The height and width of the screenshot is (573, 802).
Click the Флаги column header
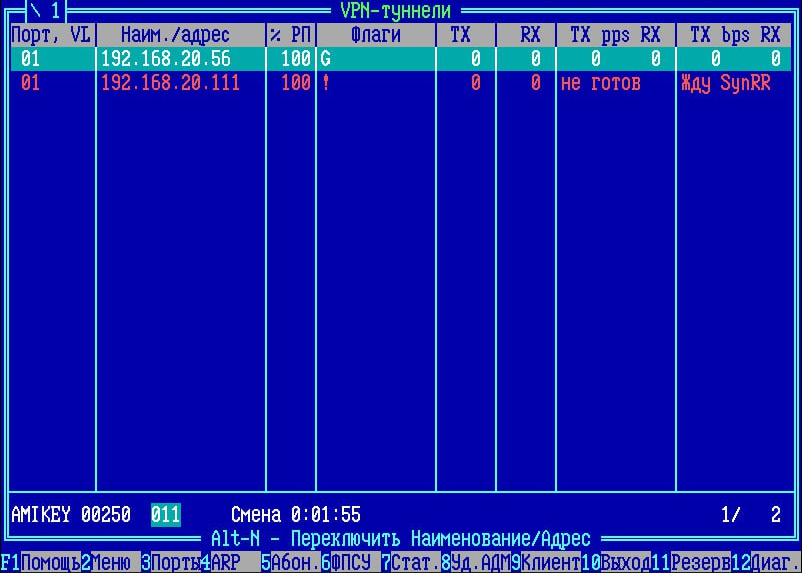[x=376, y=35]
